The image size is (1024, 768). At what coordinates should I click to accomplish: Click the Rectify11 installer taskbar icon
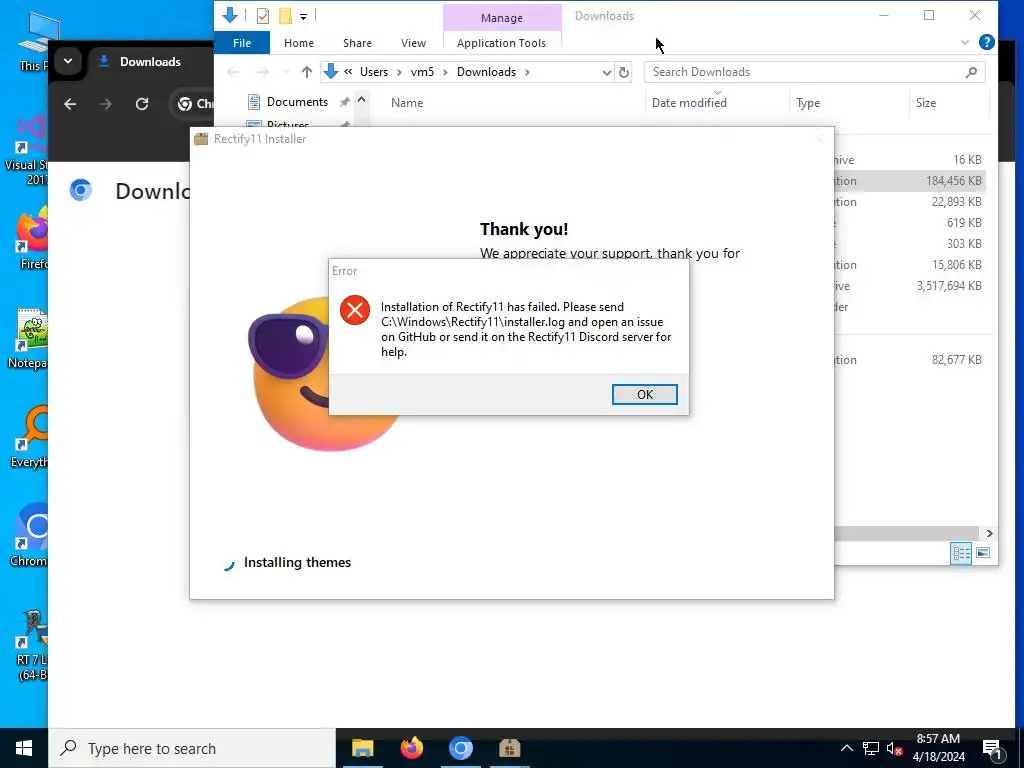point(509,748)
